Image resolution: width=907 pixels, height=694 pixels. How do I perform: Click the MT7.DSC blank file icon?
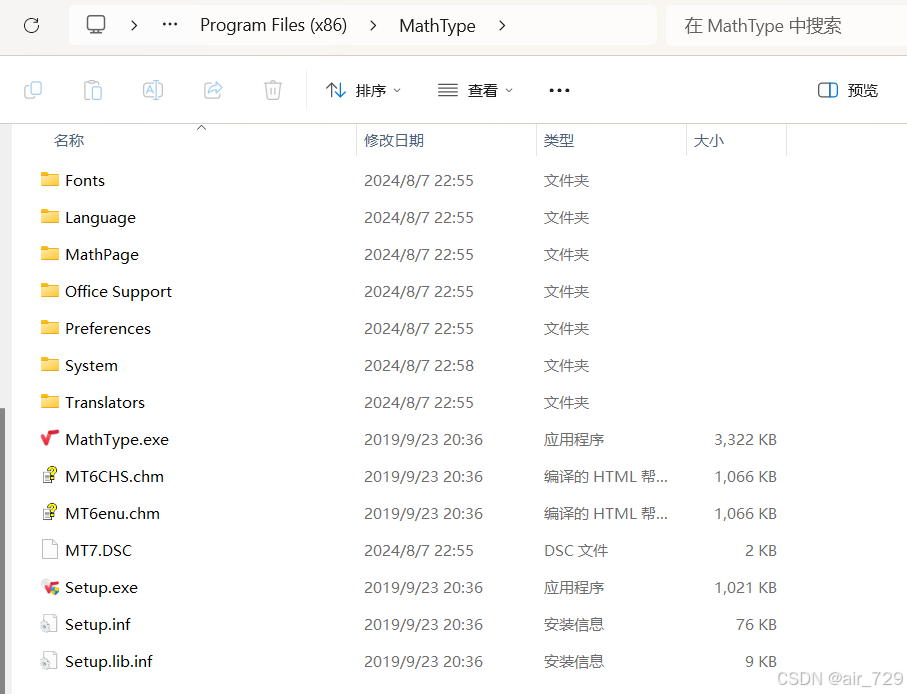[50, 549]
